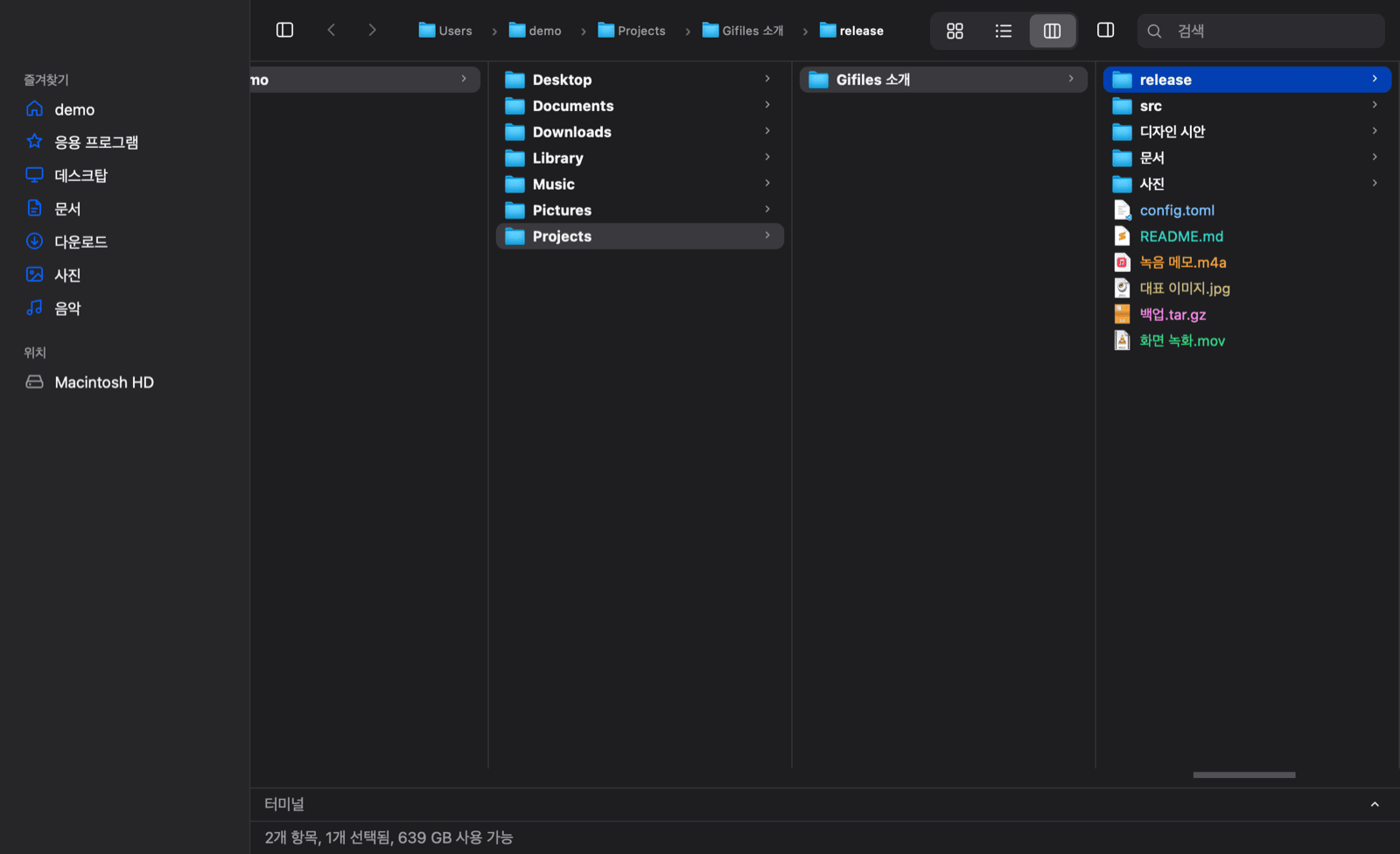Select 대표 이미지.jpg image file icon
Viewport: 1400px width, 854px height.
coord(1122,288)
